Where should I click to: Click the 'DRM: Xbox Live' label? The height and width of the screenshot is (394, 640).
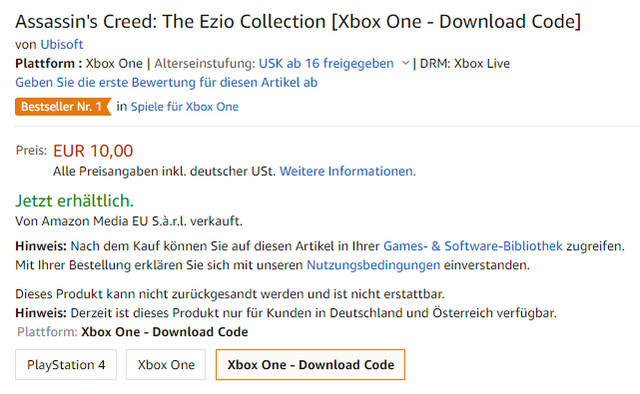click(464, 63)
